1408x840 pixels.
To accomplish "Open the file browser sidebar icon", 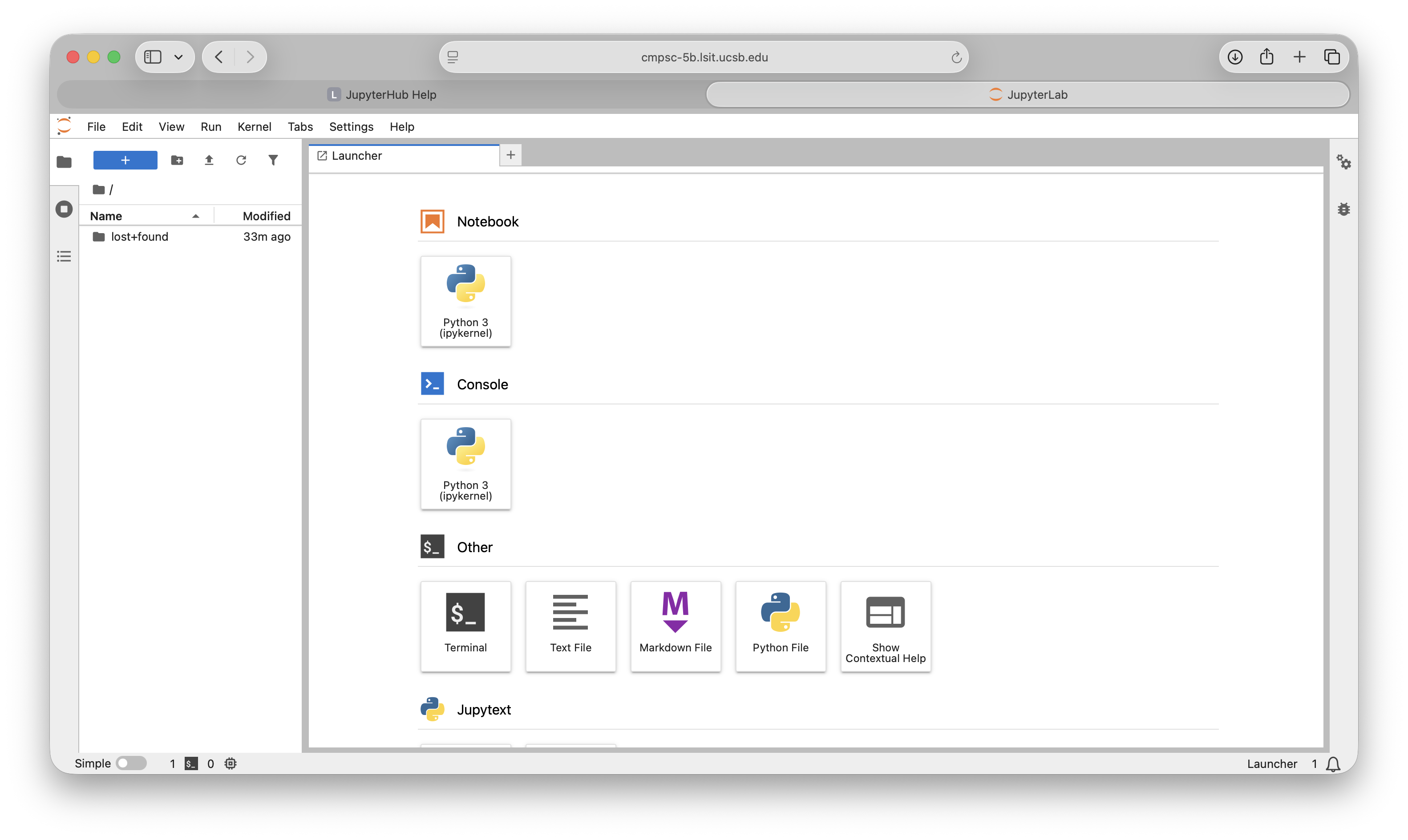I will click(x=64, y=162).
